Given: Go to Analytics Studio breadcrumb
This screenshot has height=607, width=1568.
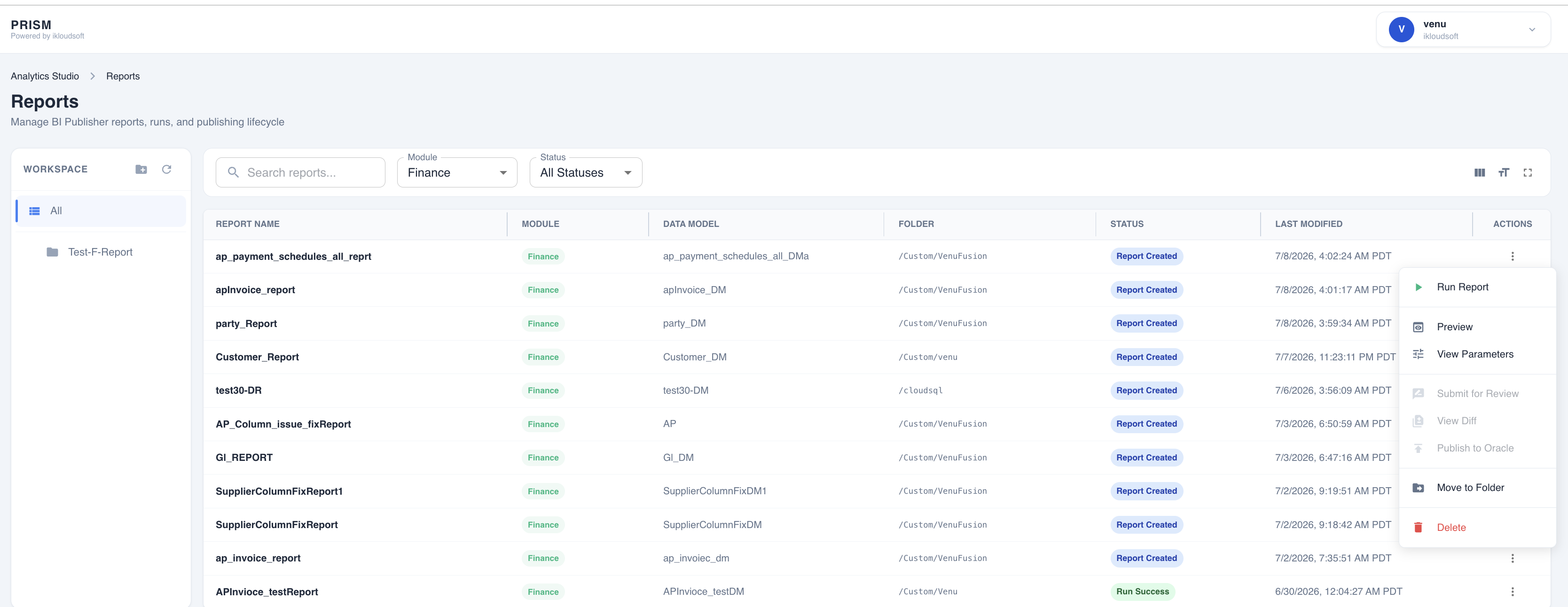Looking at the screenshot, I should (x=45, y=76).
